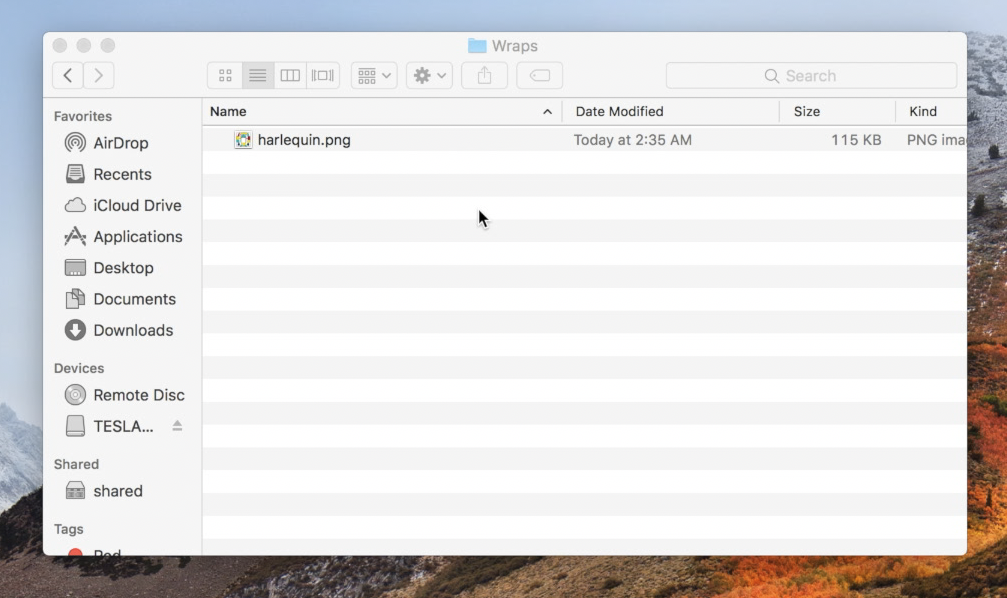Click the Back navigation arrow
1007x598 pixels.
68,75
